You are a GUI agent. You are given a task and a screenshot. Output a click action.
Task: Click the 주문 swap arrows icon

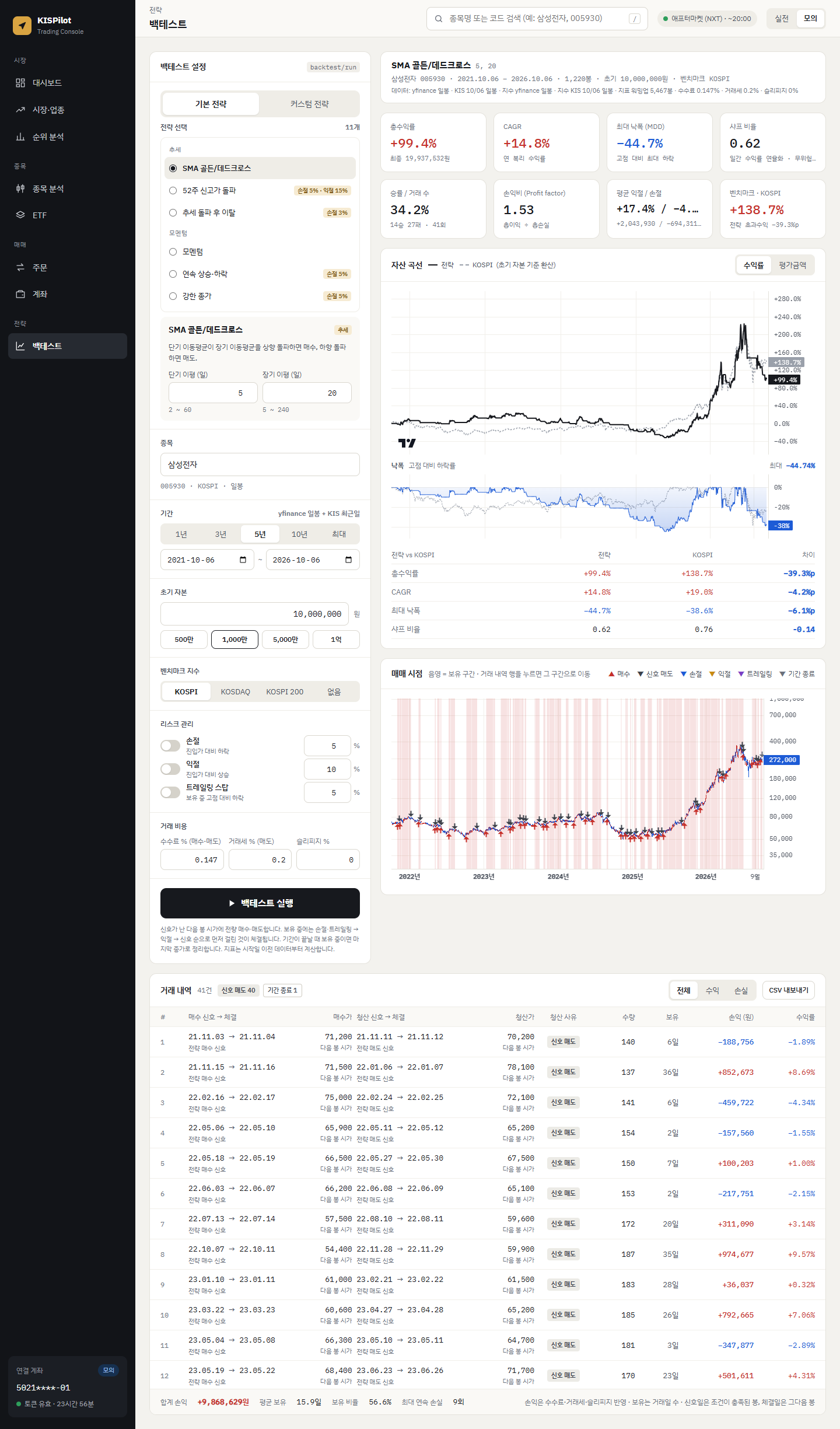20,267
